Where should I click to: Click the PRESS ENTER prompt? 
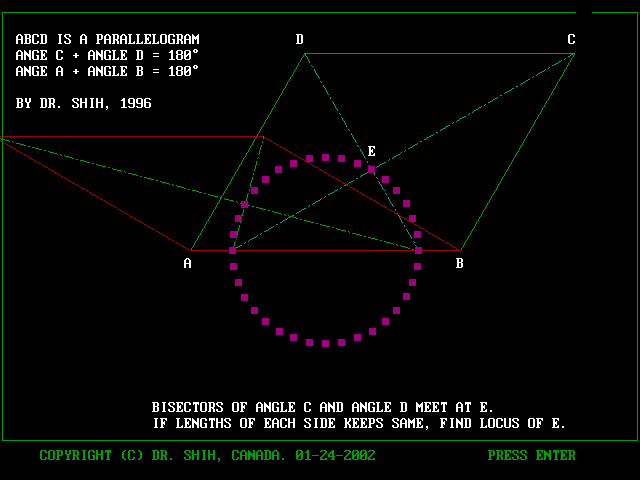tap(531, 455)
